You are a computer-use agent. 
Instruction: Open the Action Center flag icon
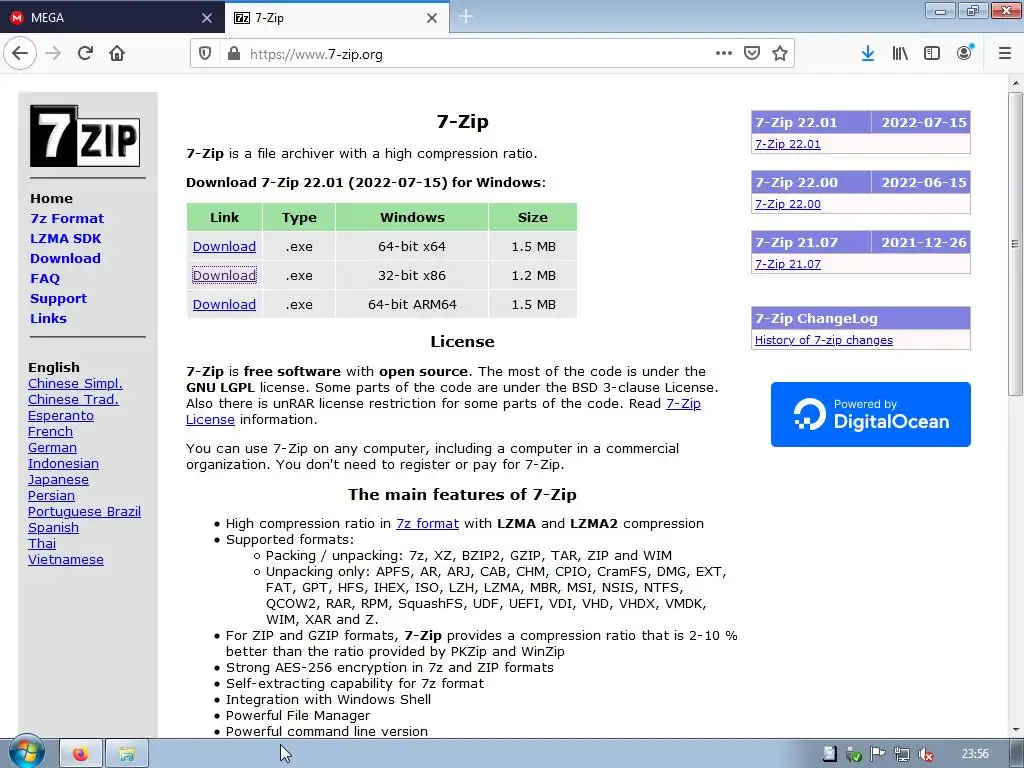coord(878,755)
